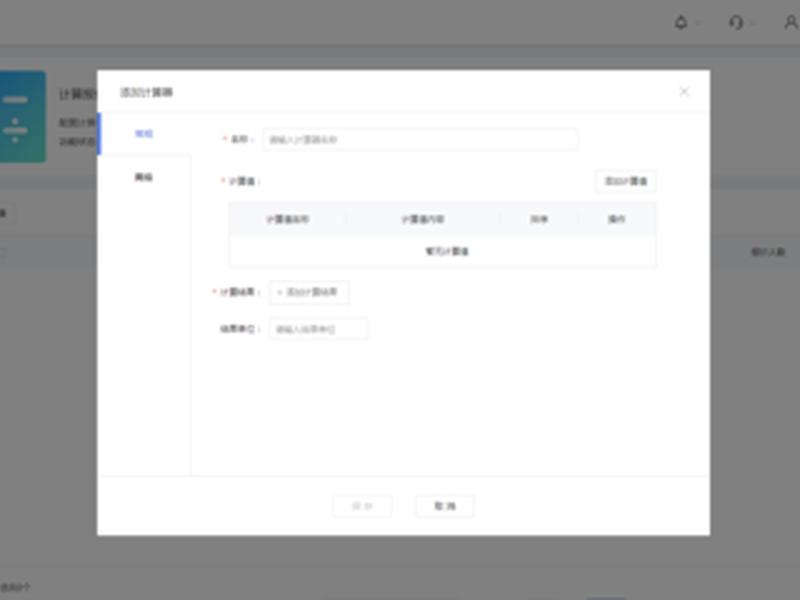This screenshot has width=800, height=600.
Task: Click the 计算值名称 column header
Action: (288, 219)
